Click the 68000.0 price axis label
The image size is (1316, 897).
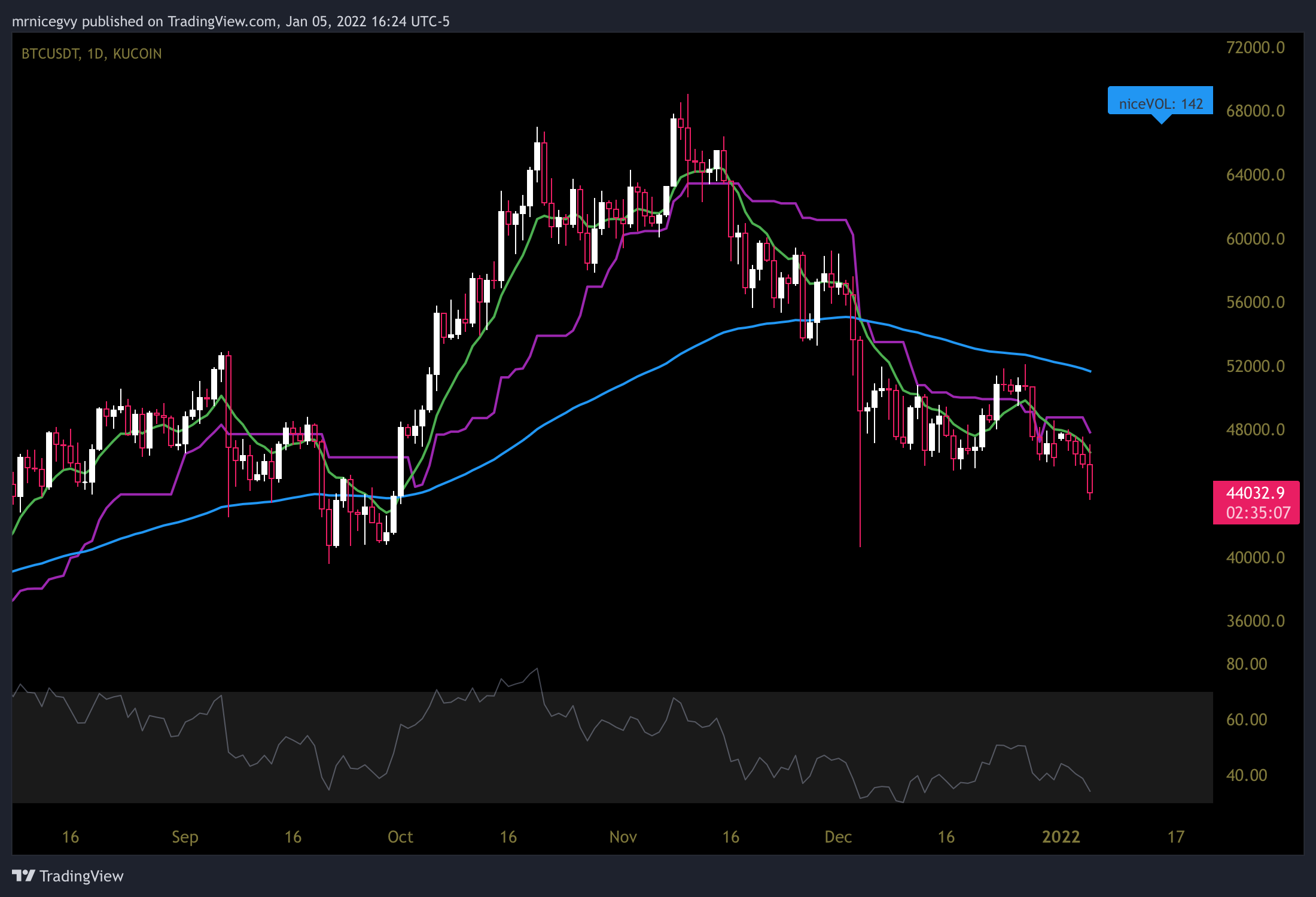[1256, 111]
